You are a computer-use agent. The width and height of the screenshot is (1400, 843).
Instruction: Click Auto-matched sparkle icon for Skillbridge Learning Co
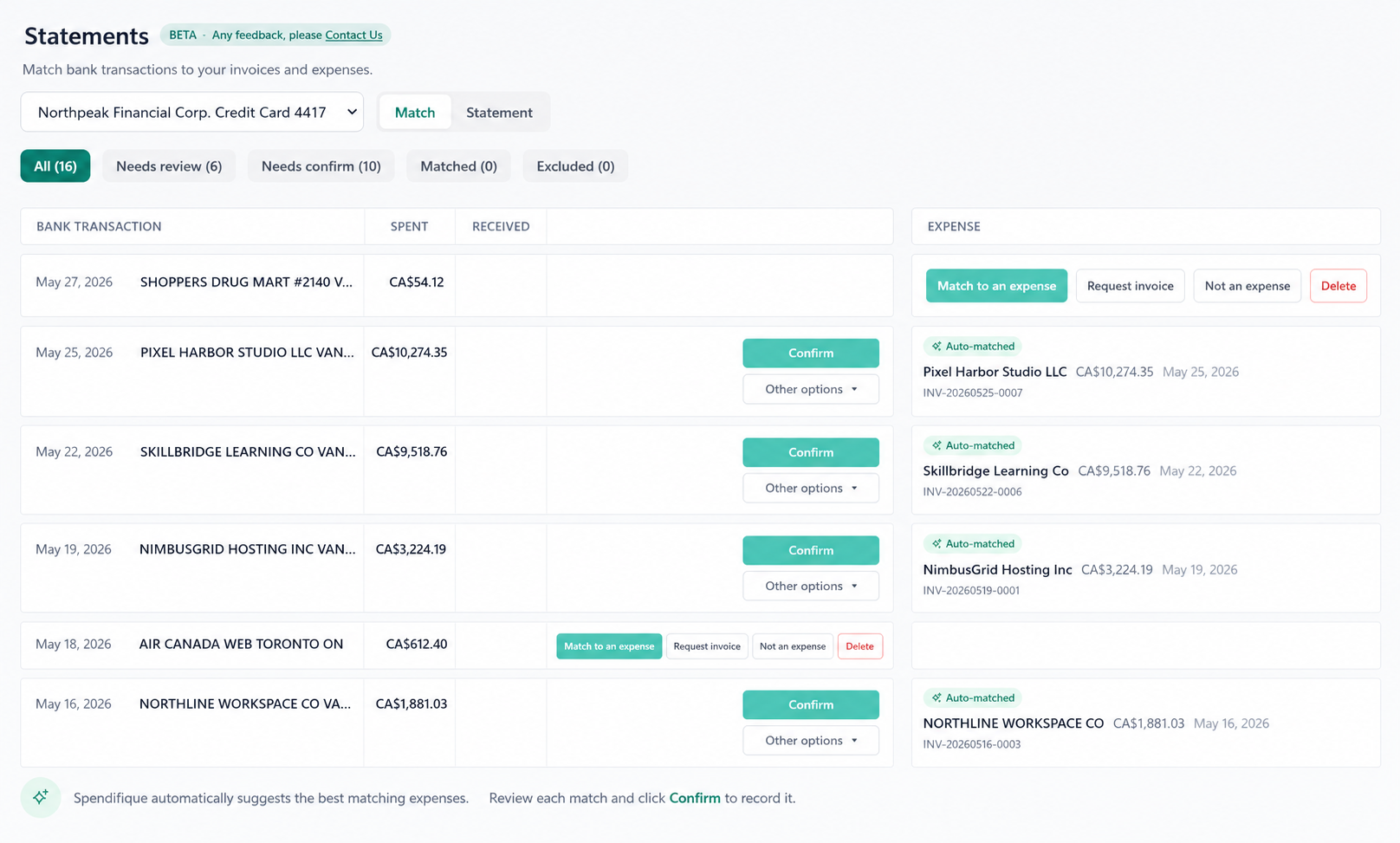pyautogui.click(x=937, y=445)
